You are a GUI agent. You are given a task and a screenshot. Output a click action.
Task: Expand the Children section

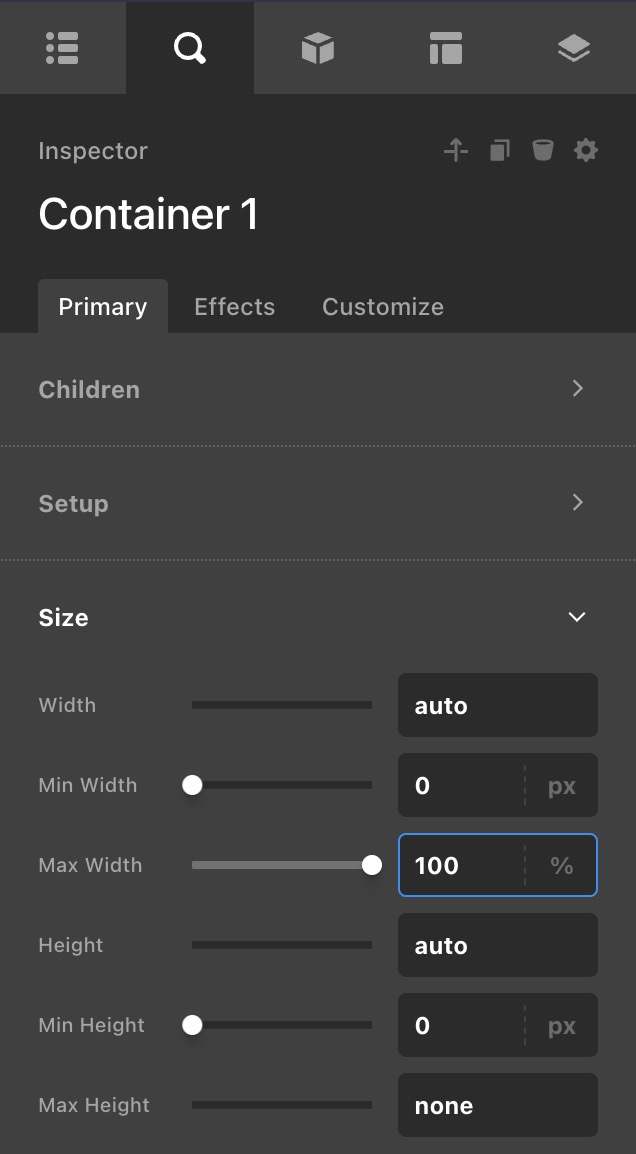(577, 389)
